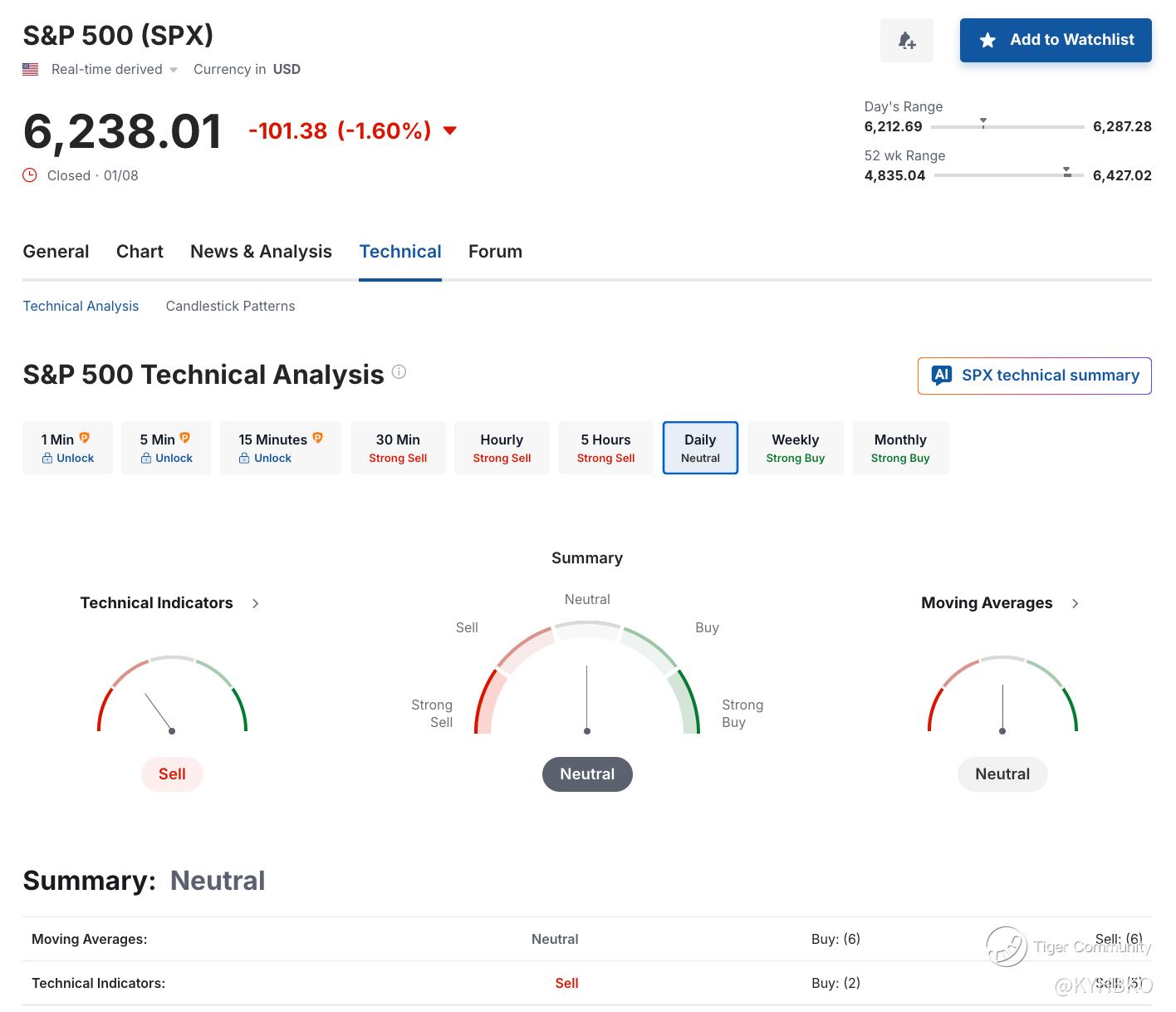Click the Summary gauge needle dial

click(587, 698)
